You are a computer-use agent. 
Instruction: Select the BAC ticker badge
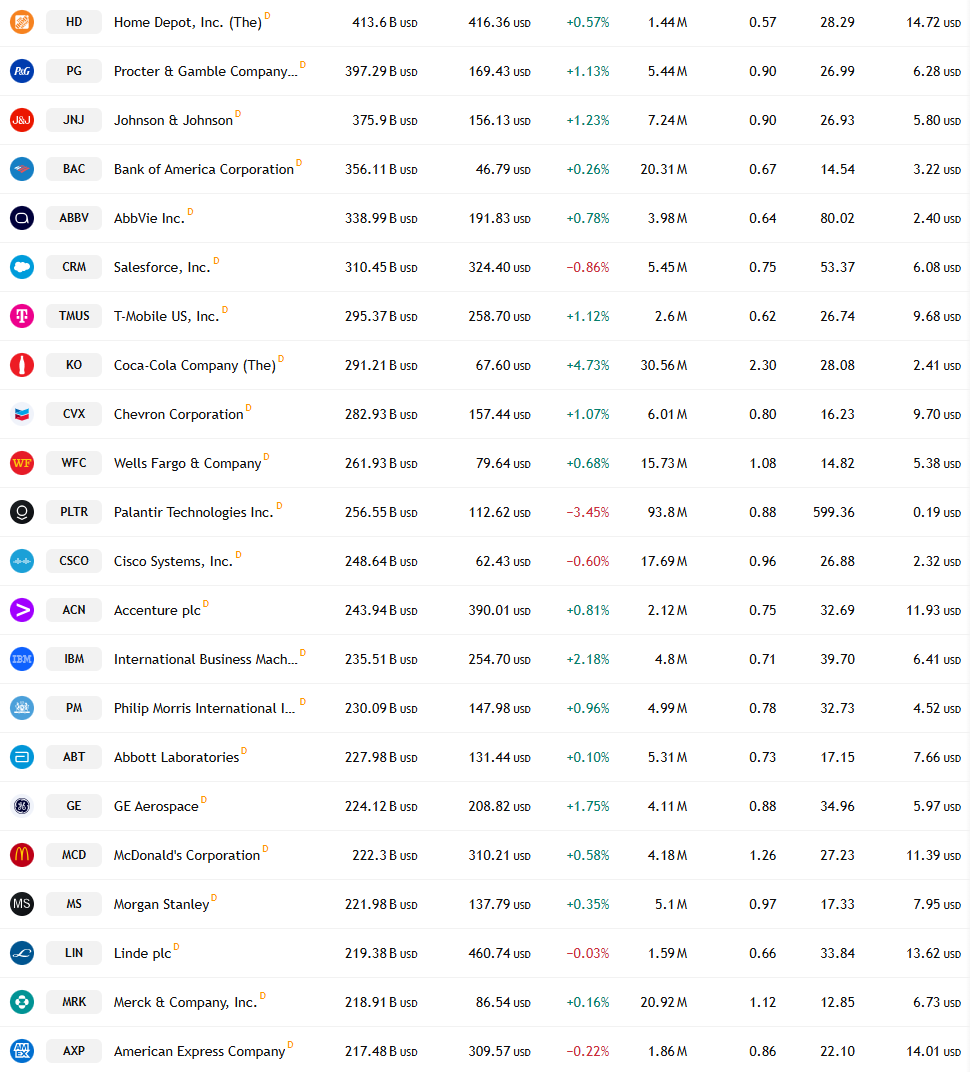click(x=74, y=169)
